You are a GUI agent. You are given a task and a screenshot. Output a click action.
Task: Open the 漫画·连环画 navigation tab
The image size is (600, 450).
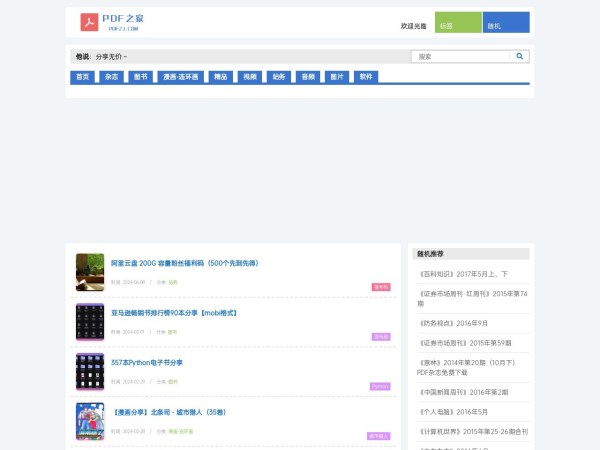point(180,77)
